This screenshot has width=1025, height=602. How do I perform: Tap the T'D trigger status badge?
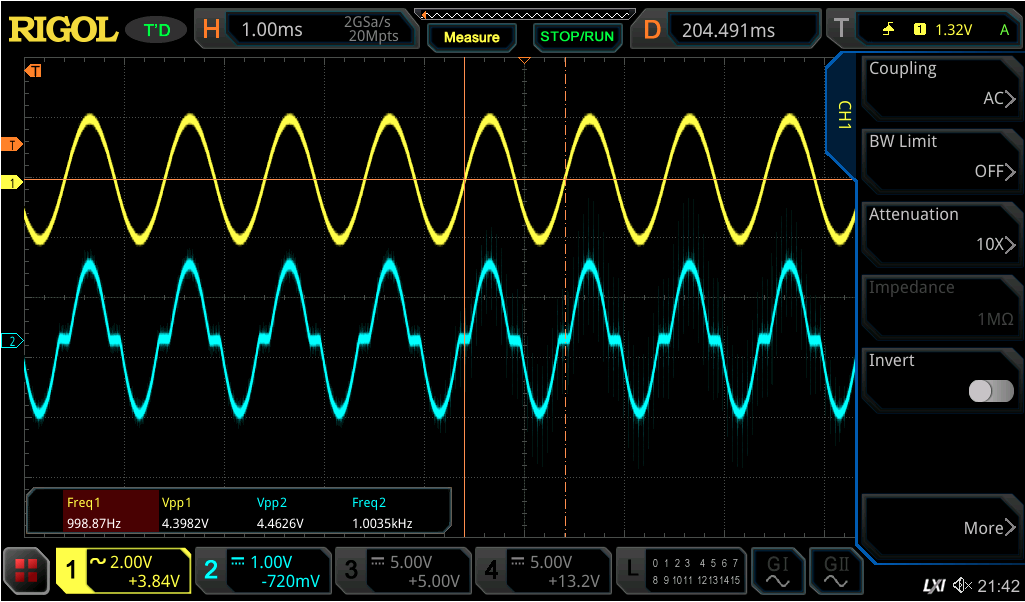click(157, 30)
